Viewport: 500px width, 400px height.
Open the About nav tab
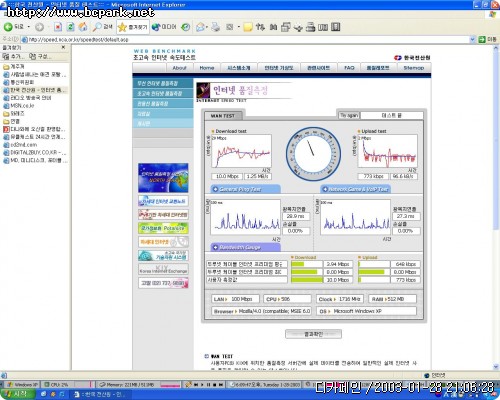point(179,68)
